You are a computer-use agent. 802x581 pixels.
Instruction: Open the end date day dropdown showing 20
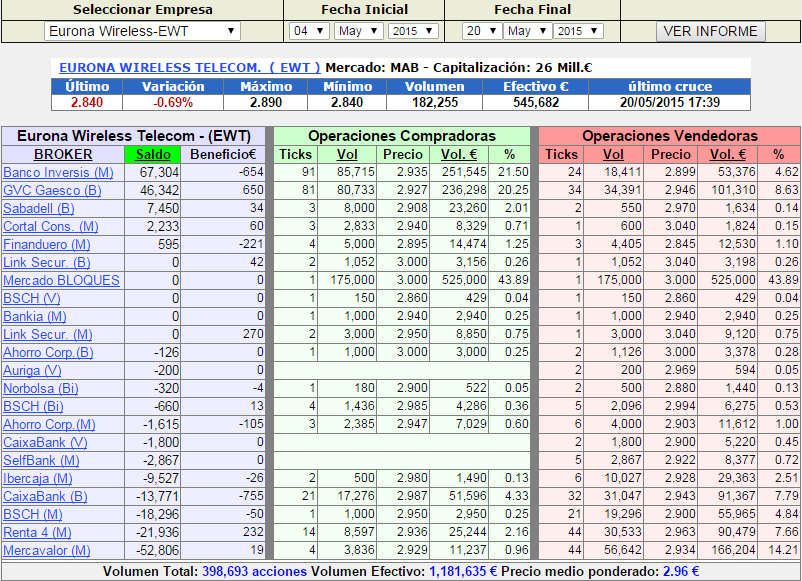tap(481, 31)
